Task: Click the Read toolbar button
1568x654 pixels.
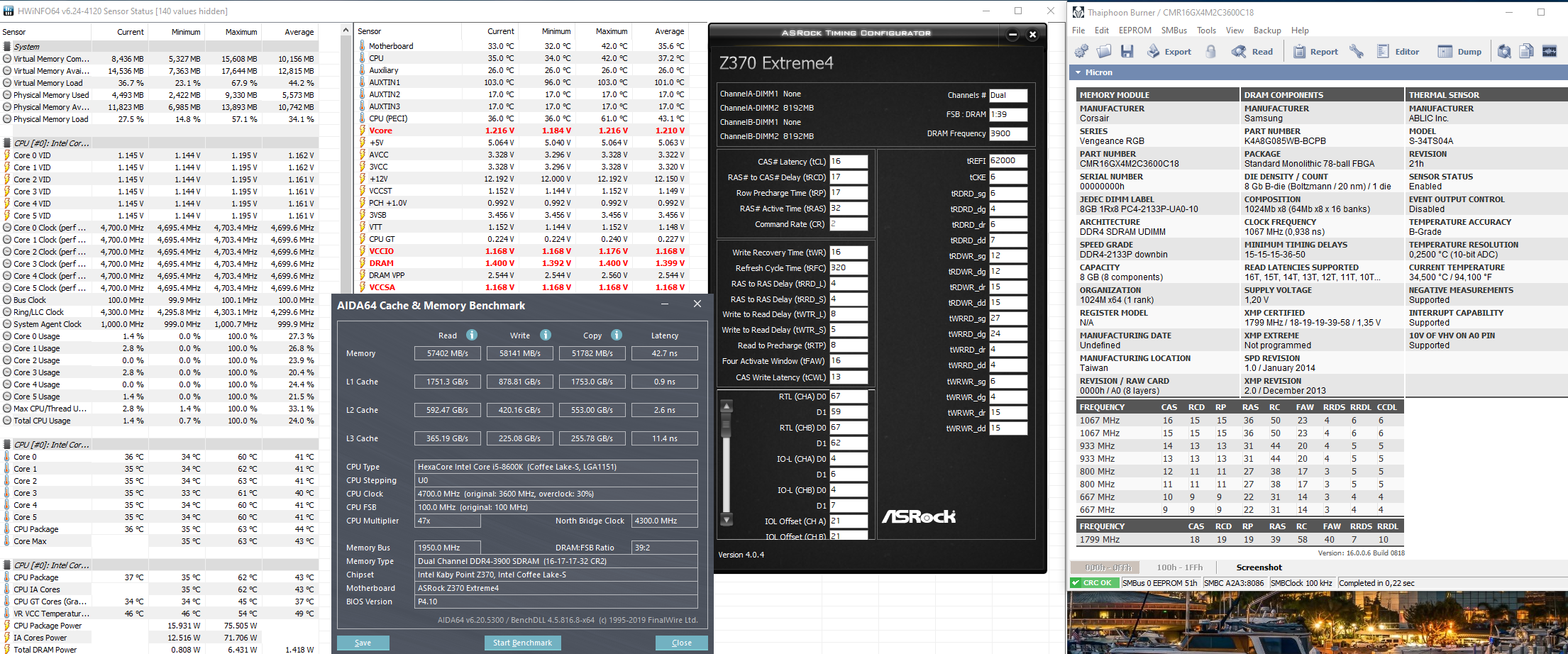Action: (x=1253, y=51)
